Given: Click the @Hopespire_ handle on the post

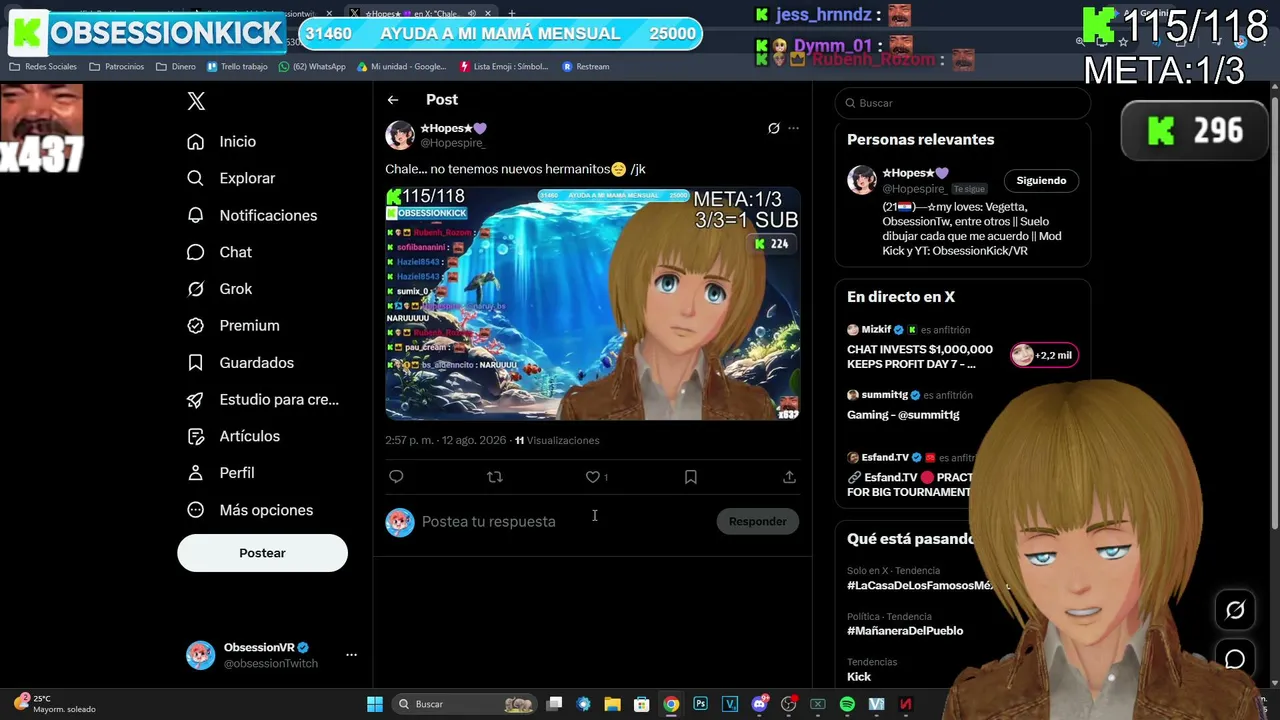Looking at the screenshot, I should [x=453, y=143].
